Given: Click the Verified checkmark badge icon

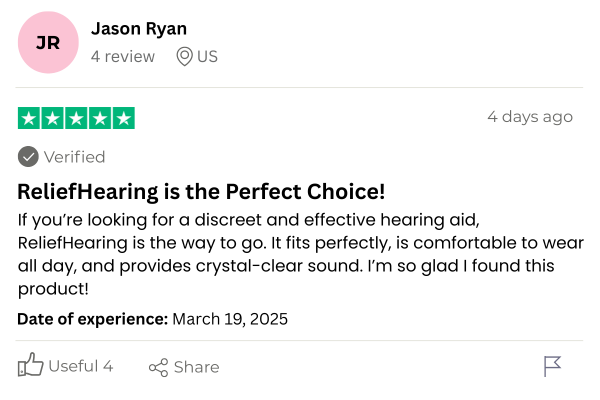Looking at the screenshot, I should pos(28,157).
